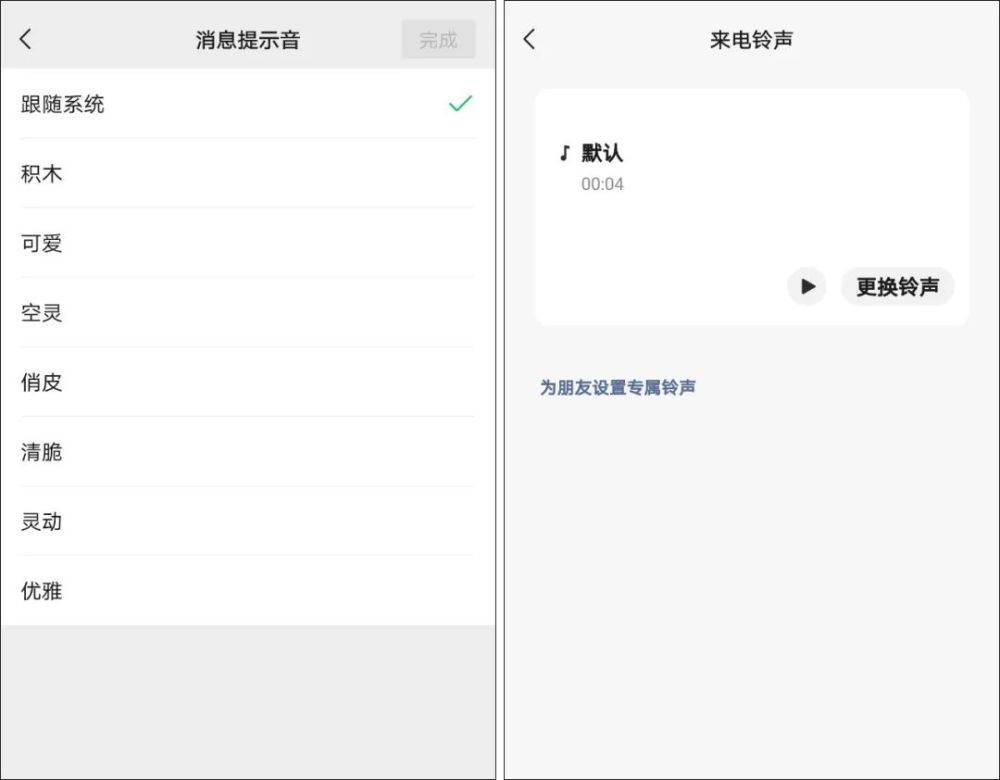Select the 俏皮 notification sound

[247, 382]
